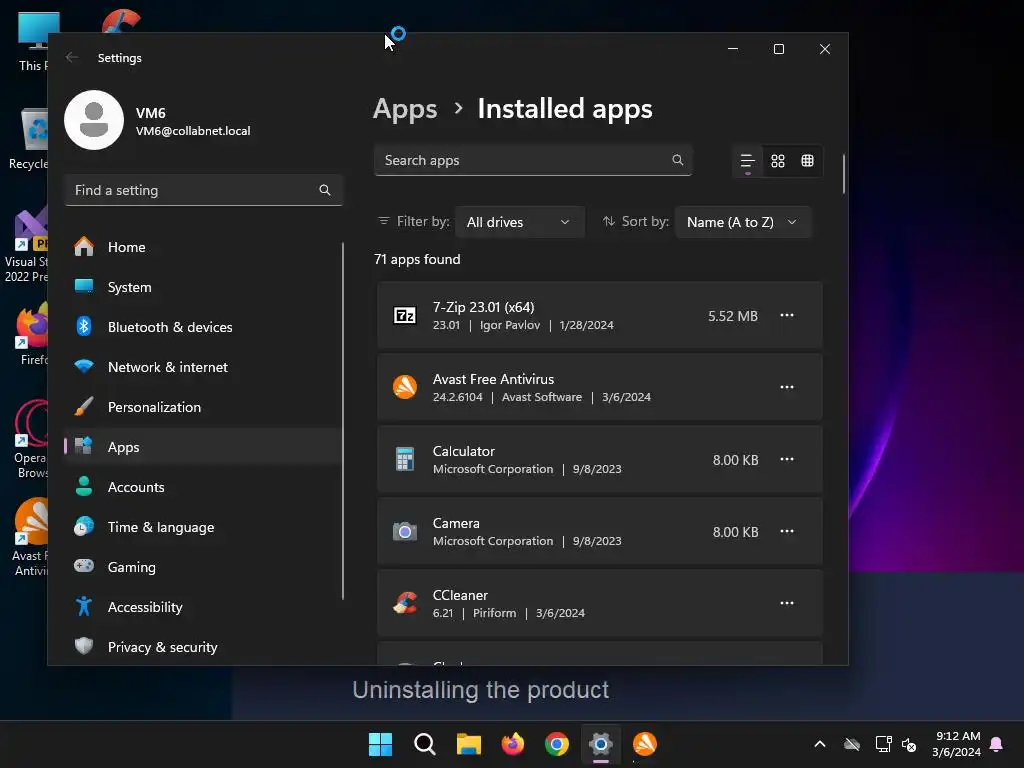Click Camera's 8.00 KB size
The image size is (1024, 768).
[735, 532]
